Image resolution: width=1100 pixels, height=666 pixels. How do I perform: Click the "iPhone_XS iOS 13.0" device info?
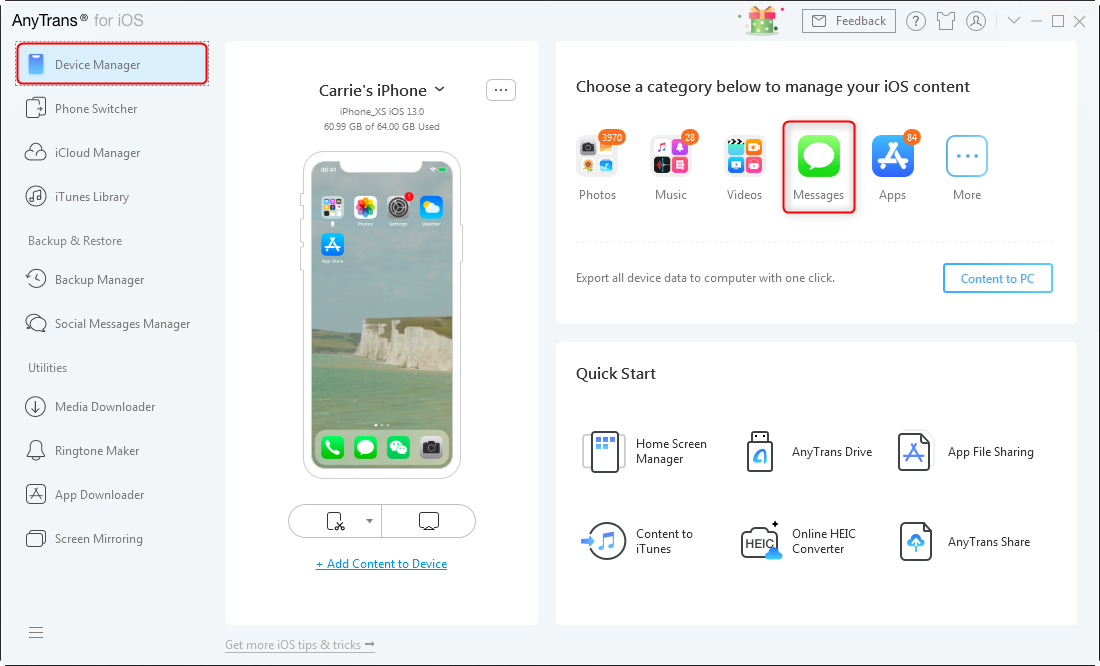(382, 112)
